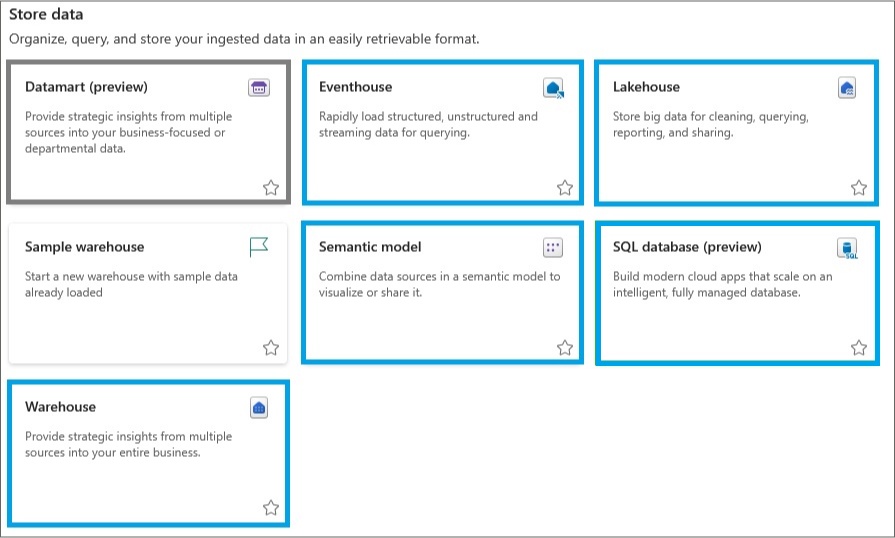This screenshot has width=895, height=538.
Task: Click the Sample warehouse flag icon
Action: click(259, 247)
